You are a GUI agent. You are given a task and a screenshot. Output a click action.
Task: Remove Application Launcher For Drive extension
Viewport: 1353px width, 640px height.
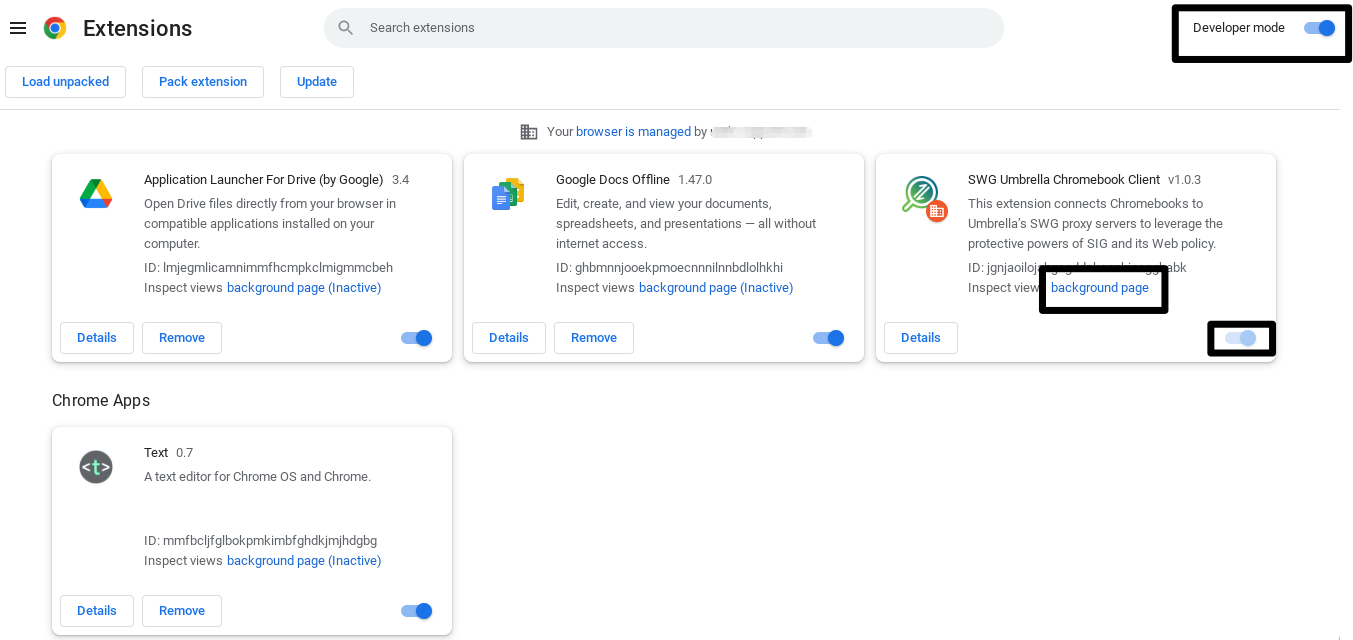point(182,338)
